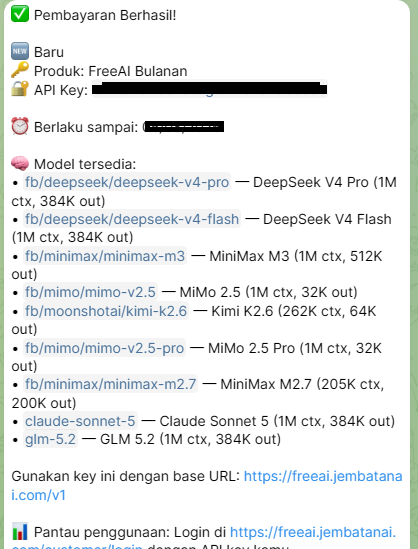The image size is (418, 549).
Task: Click the redacted Berlaku sampai date
Action: pos(183,126)
